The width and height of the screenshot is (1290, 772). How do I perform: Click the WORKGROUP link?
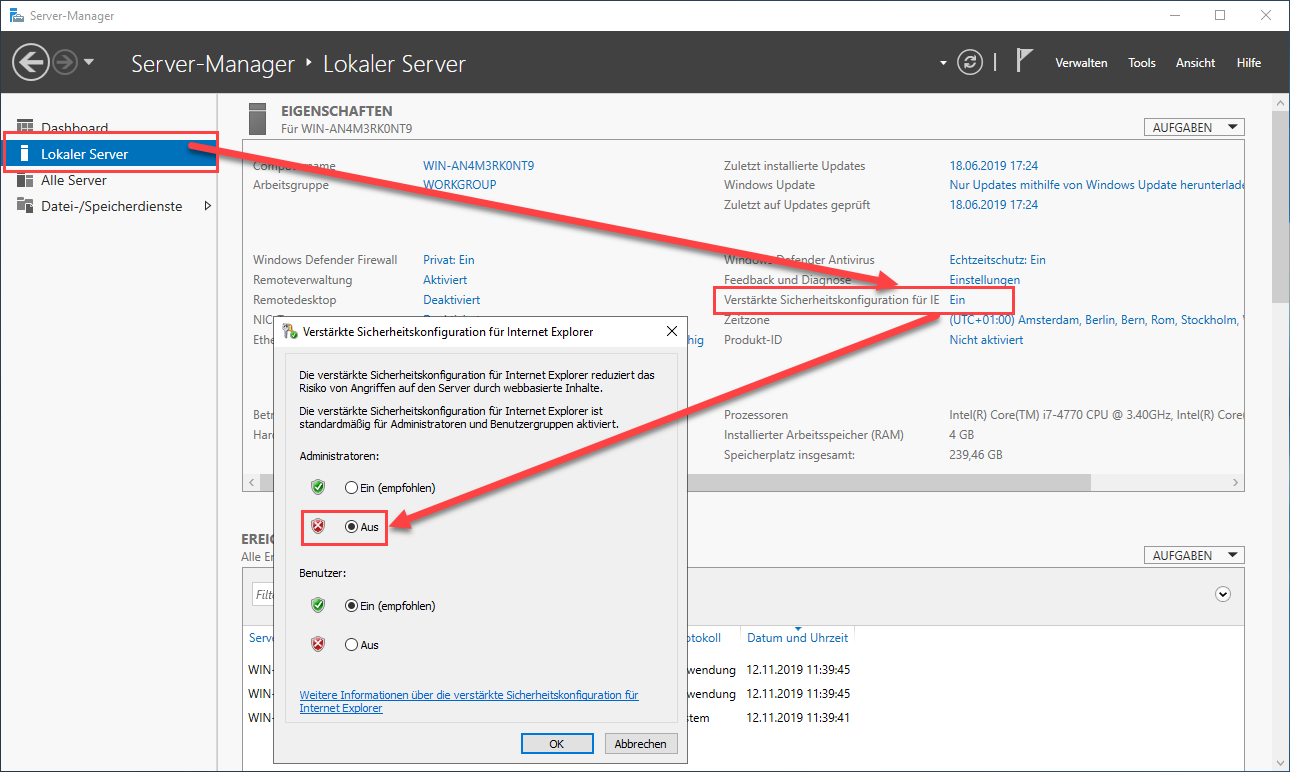tap(459, 185)
